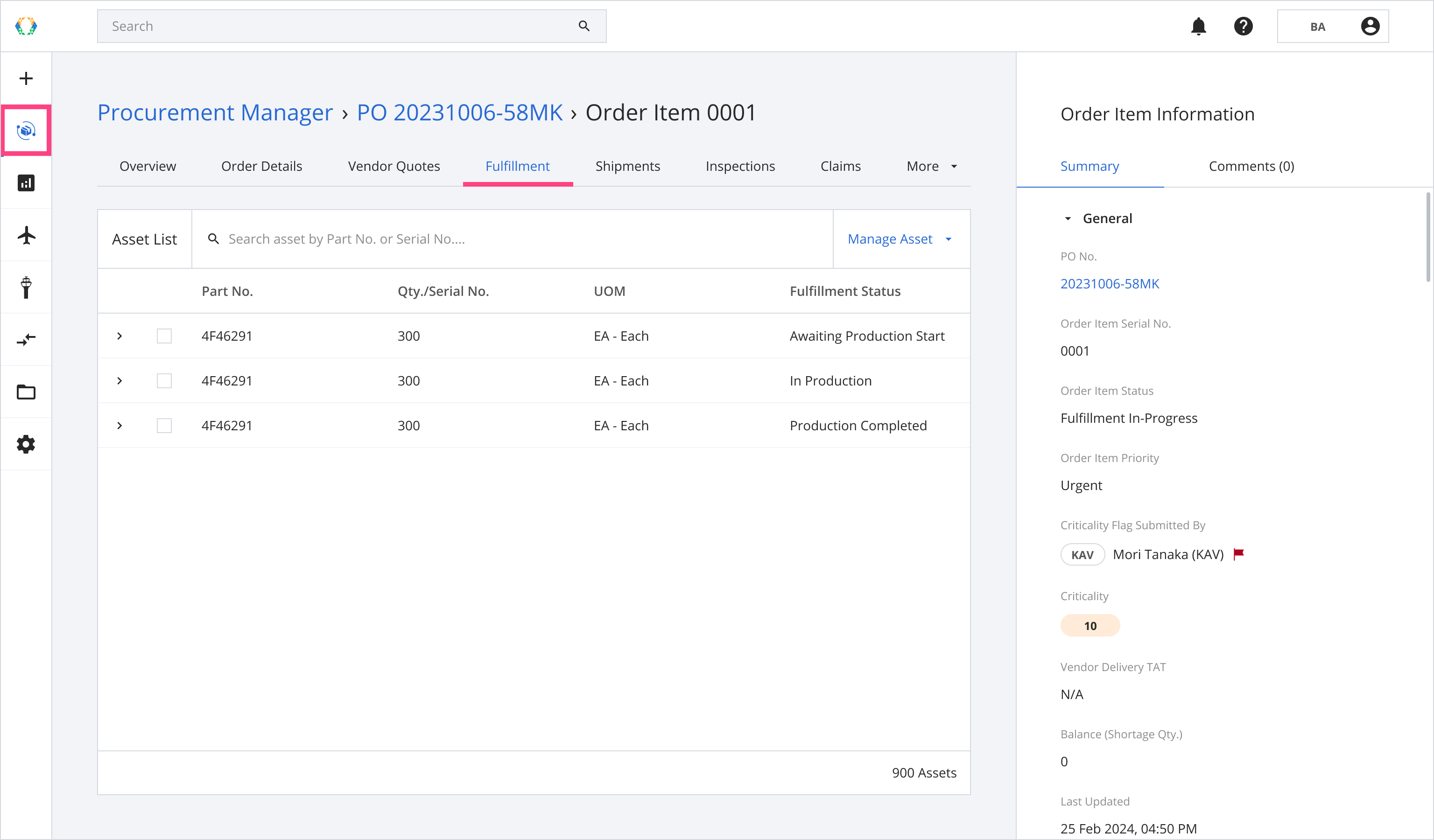Select checkbox for Production Completed row
1434x840 pixels.
[164, 426]
